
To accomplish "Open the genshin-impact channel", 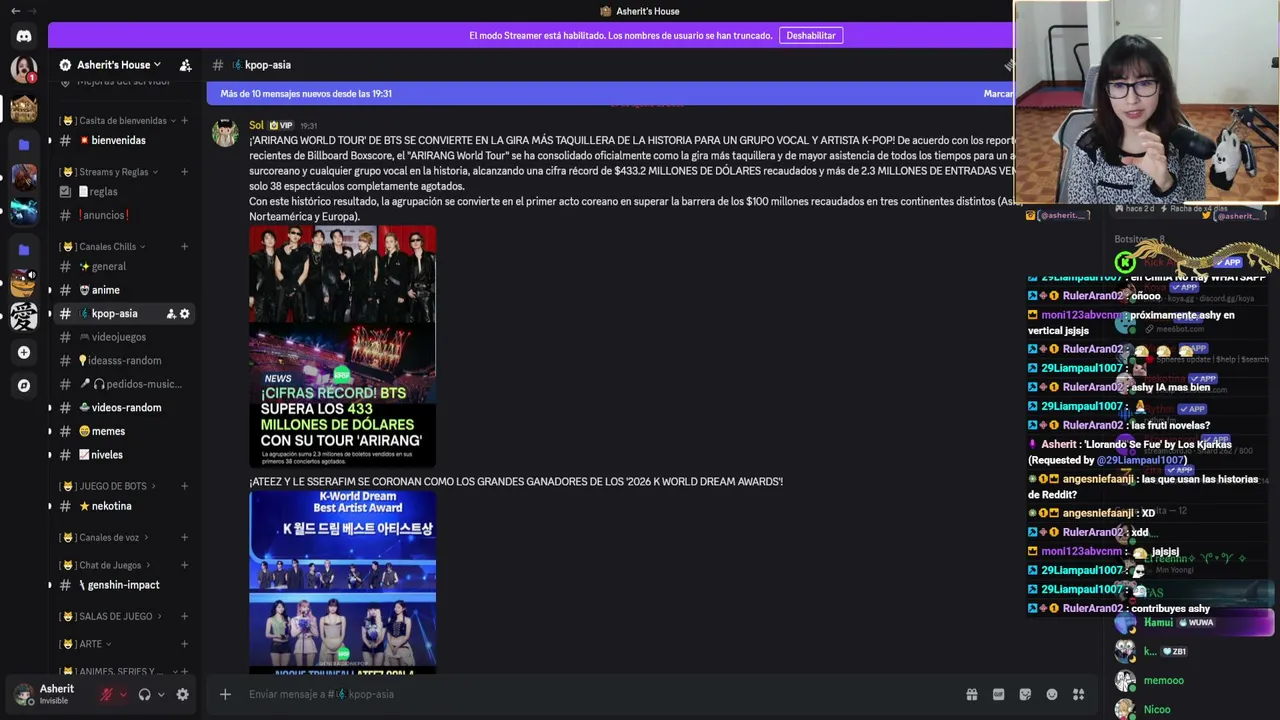I will tap(124, 585).
